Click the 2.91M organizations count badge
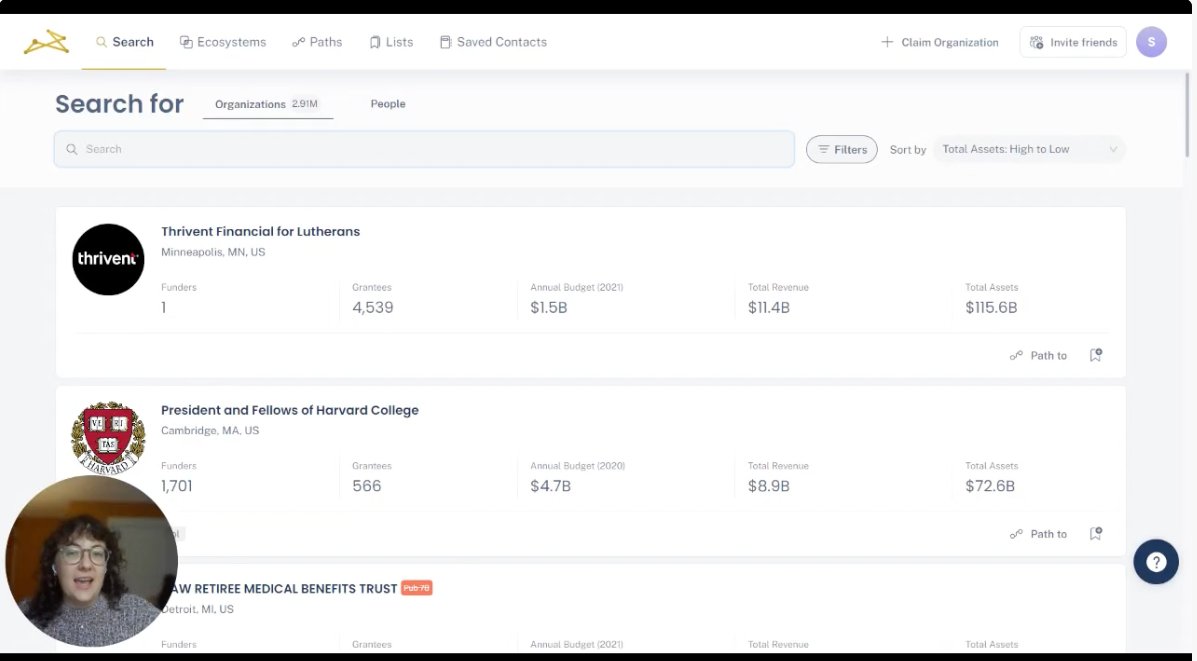The height and width of the screenshot is (661, 1197). click(305, 104)
